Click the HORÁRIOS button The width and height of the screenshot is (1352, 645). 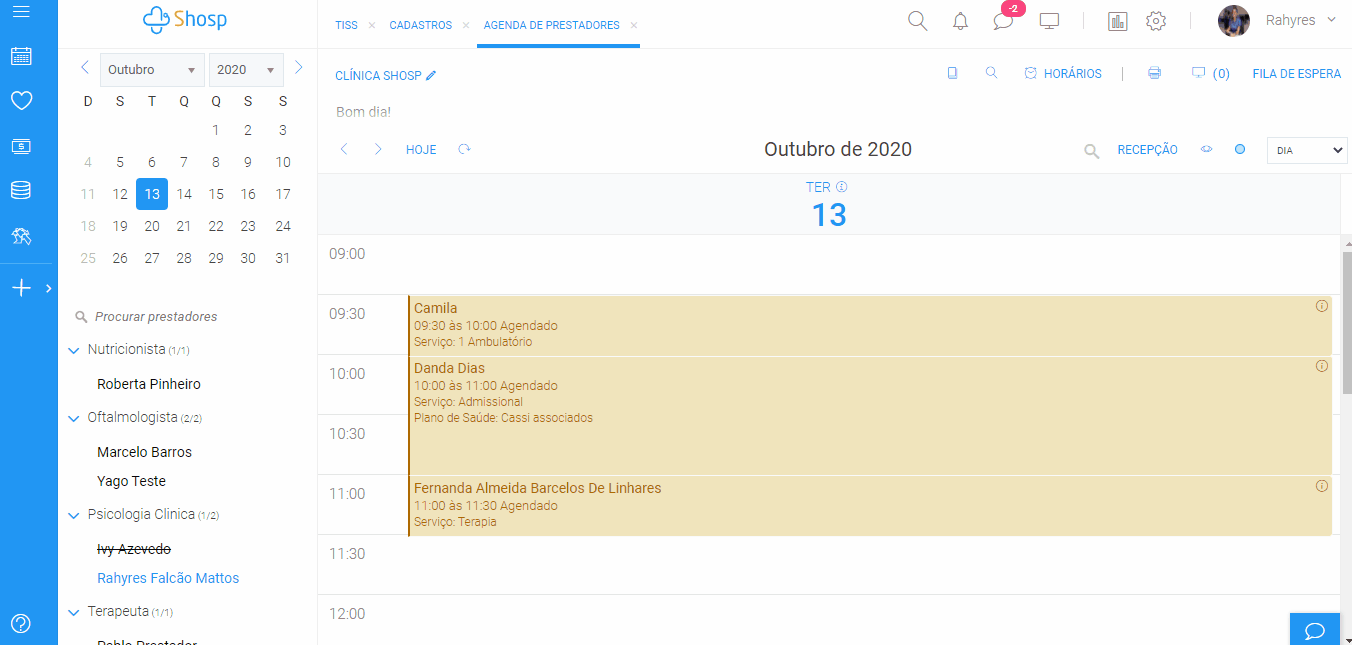pos(1062,73)
